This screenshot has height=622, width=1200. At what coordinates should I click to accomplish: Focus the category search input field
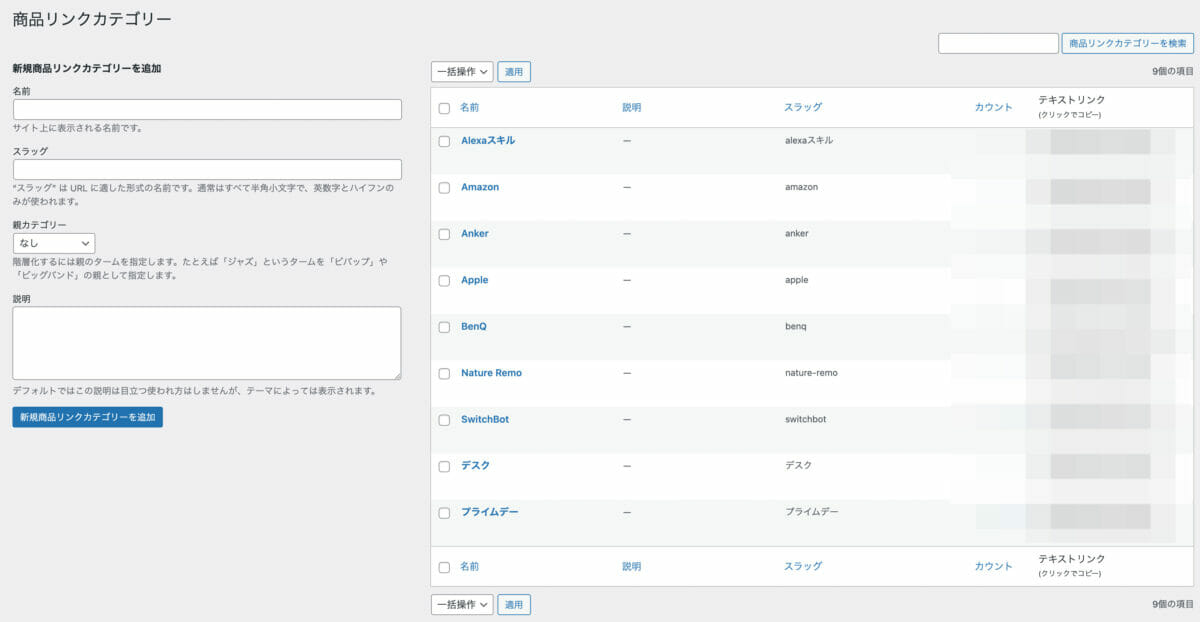[x=998, y=43]
